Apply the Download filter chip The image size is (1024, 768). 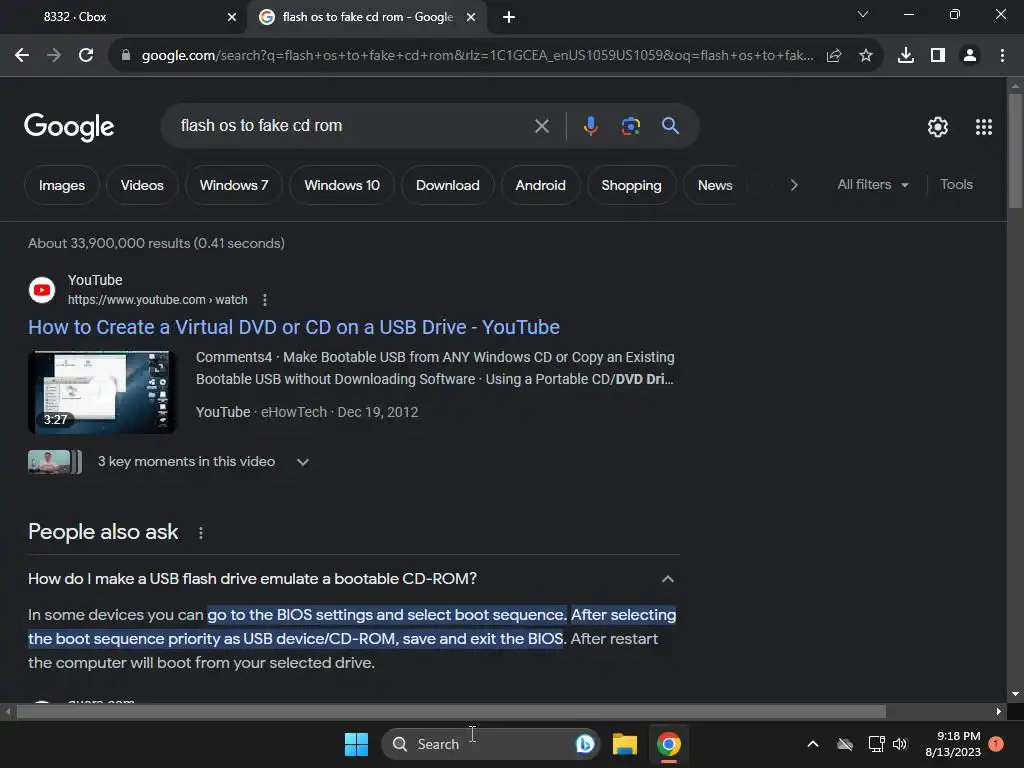447,185
